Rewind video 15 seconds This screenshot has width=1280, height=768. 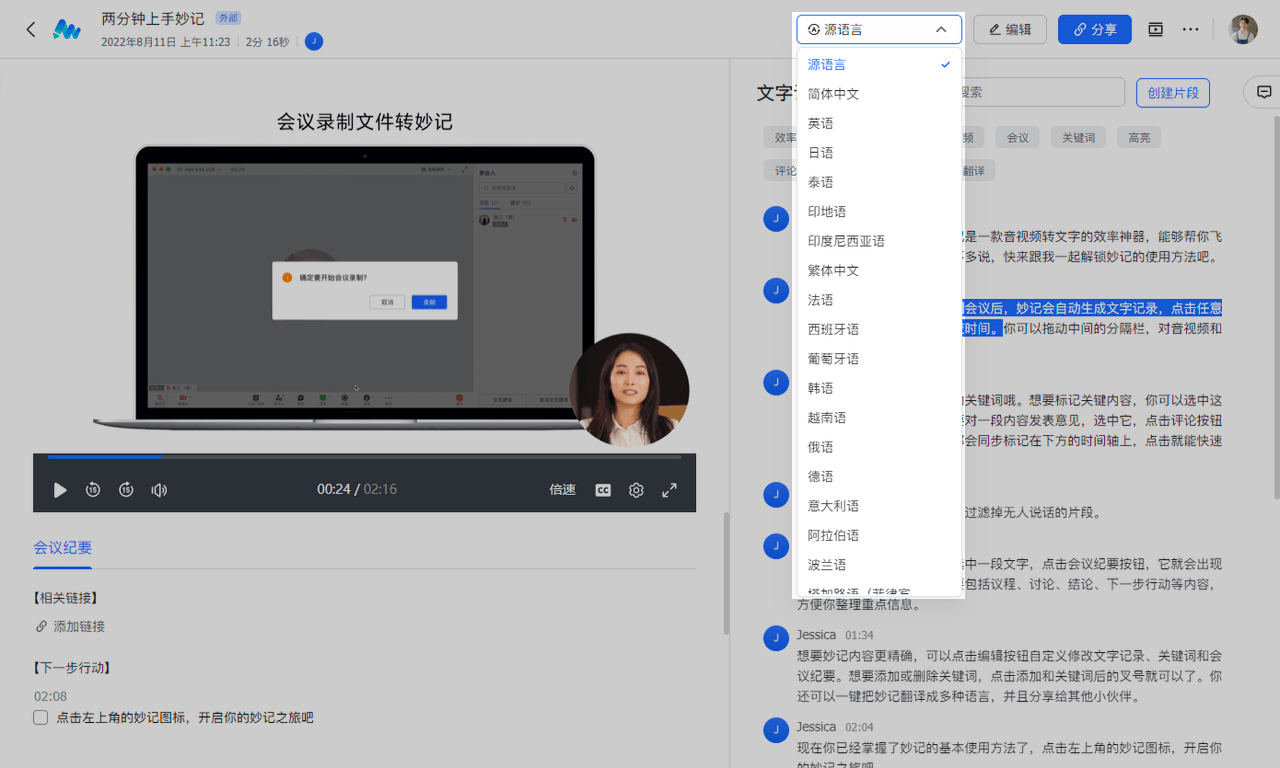pos(93,490)
